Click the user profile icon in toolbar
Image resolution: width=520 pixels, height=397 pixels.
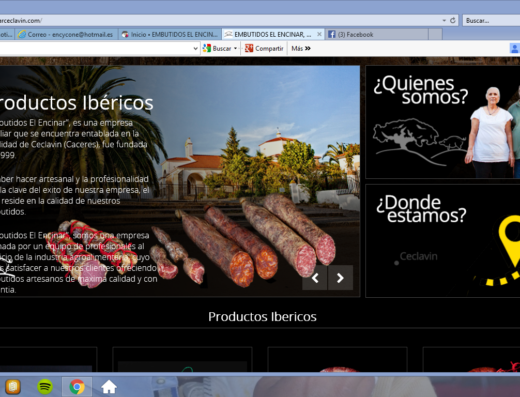click(x=515, y=48)
